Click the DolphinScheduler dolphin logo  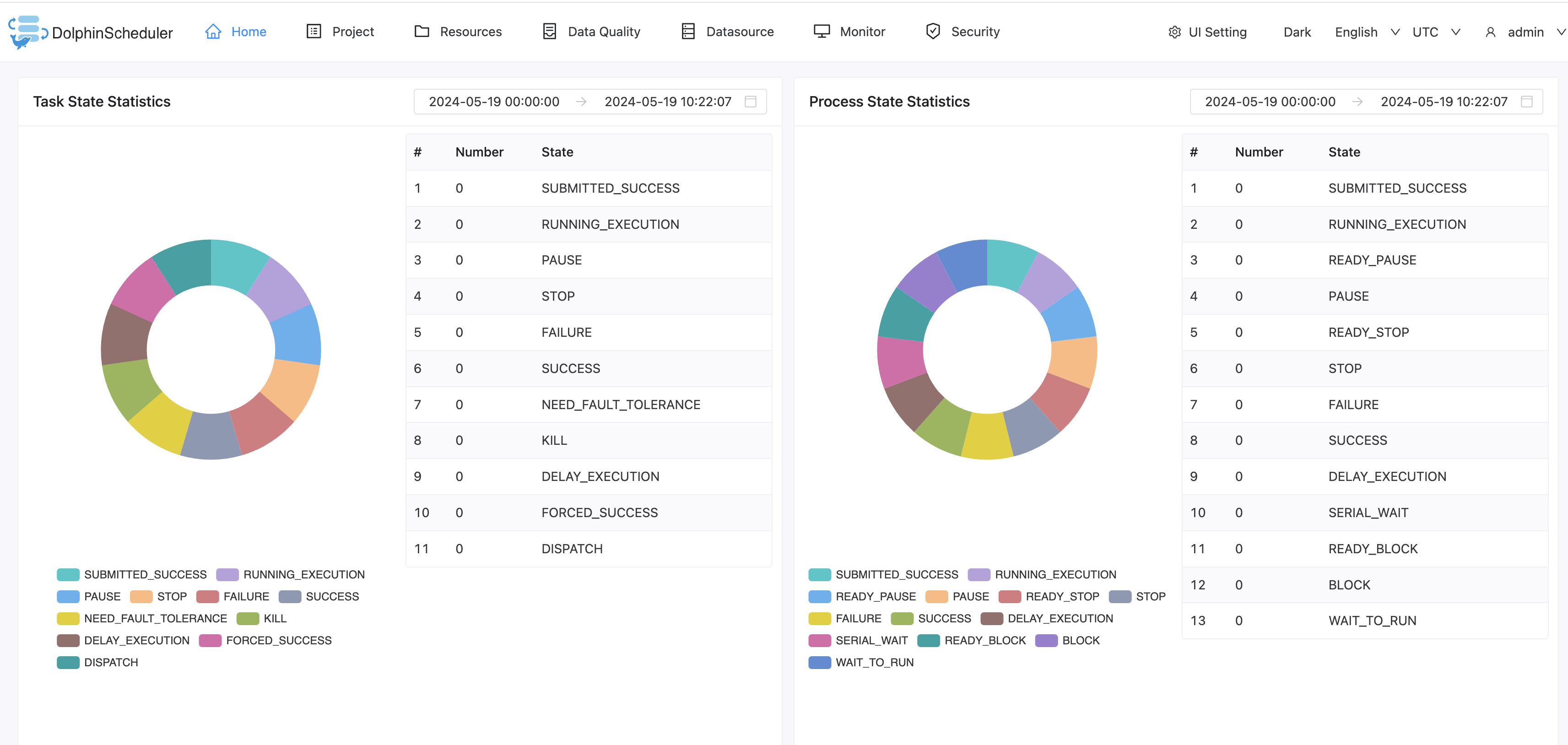(x=27, y=32)
